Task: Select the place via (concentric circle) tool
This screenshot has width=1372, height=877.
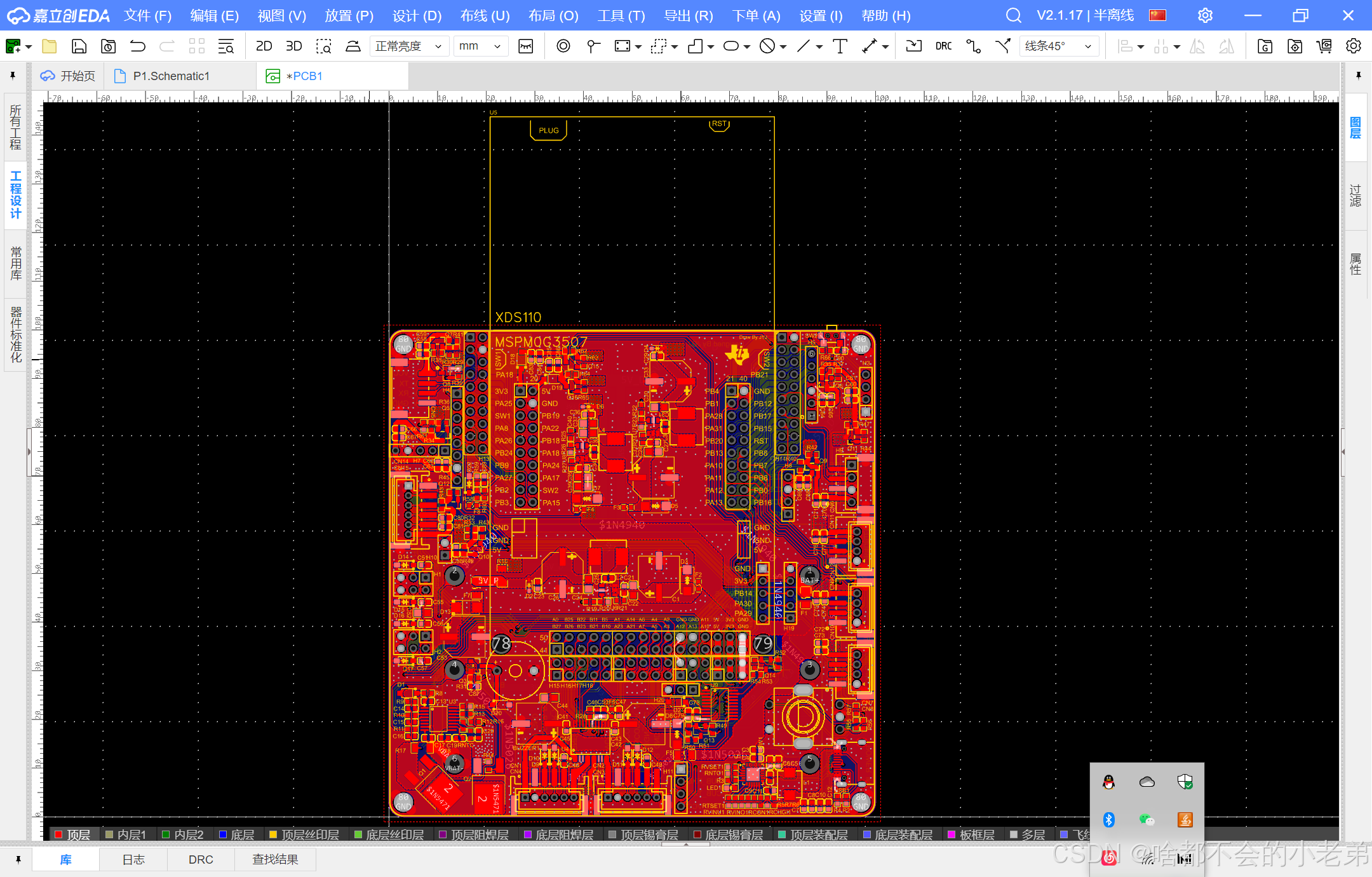Action: 563,46
